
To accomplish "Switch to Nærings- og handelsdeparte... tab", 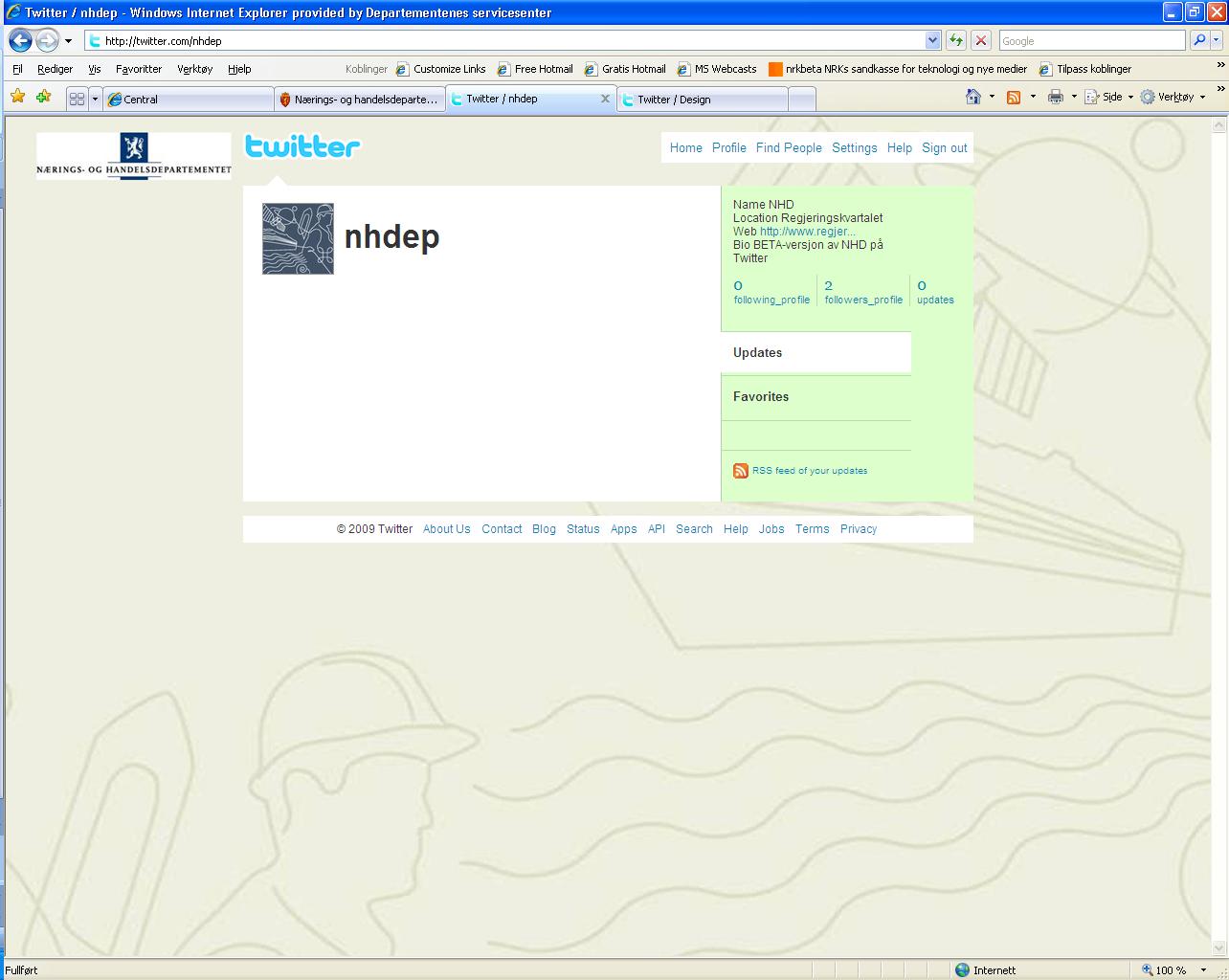I will tap(360, 99).
